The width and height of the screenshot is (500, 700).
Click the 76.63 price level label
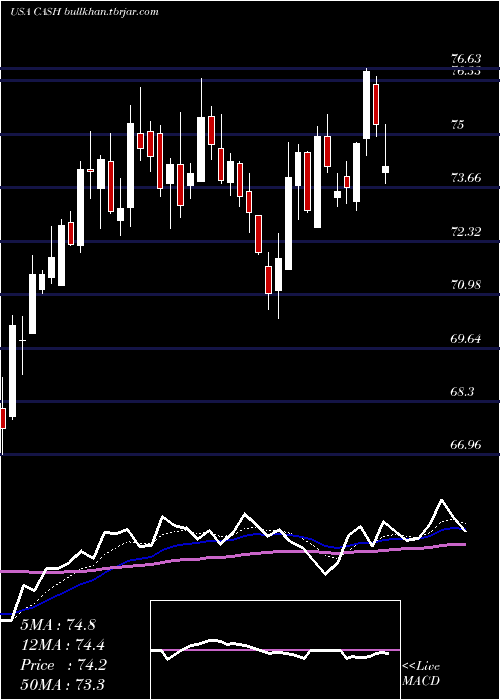point(466,58)
